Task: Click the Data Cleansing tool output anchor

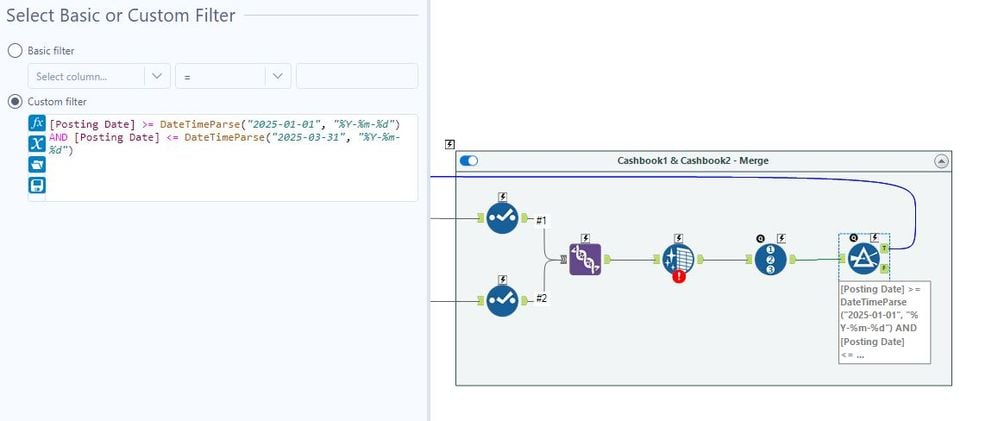Action: (x=700, y=259)
